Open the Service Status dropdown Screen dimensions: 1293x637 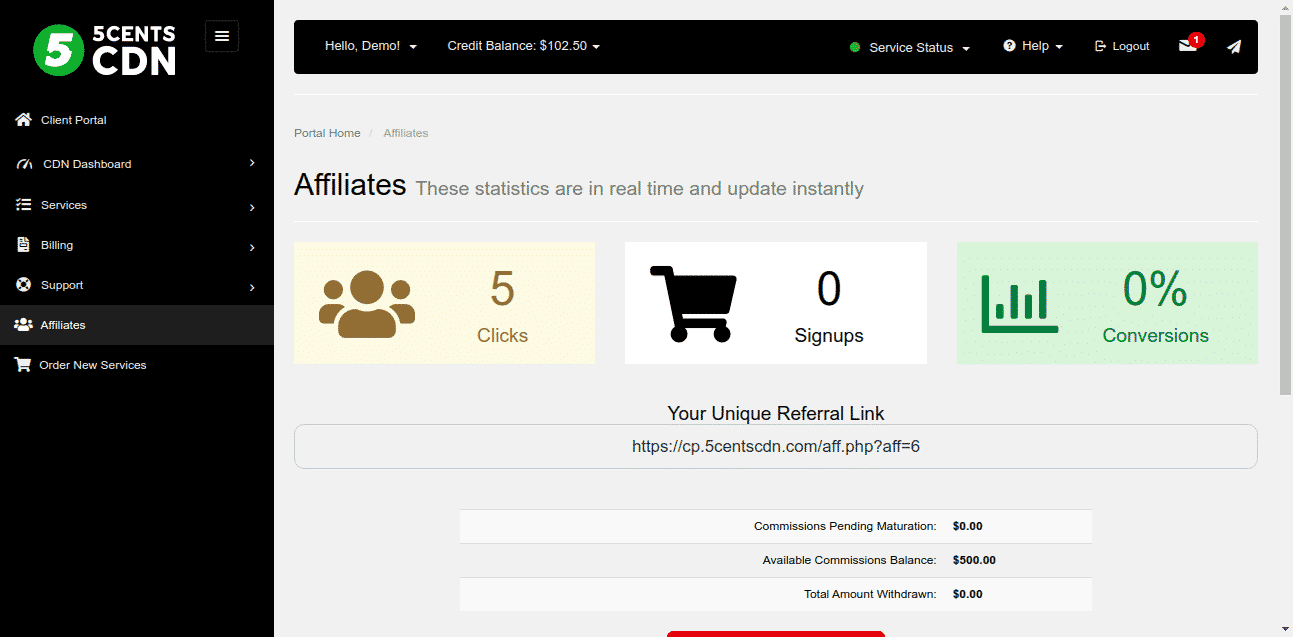(910, 47)
